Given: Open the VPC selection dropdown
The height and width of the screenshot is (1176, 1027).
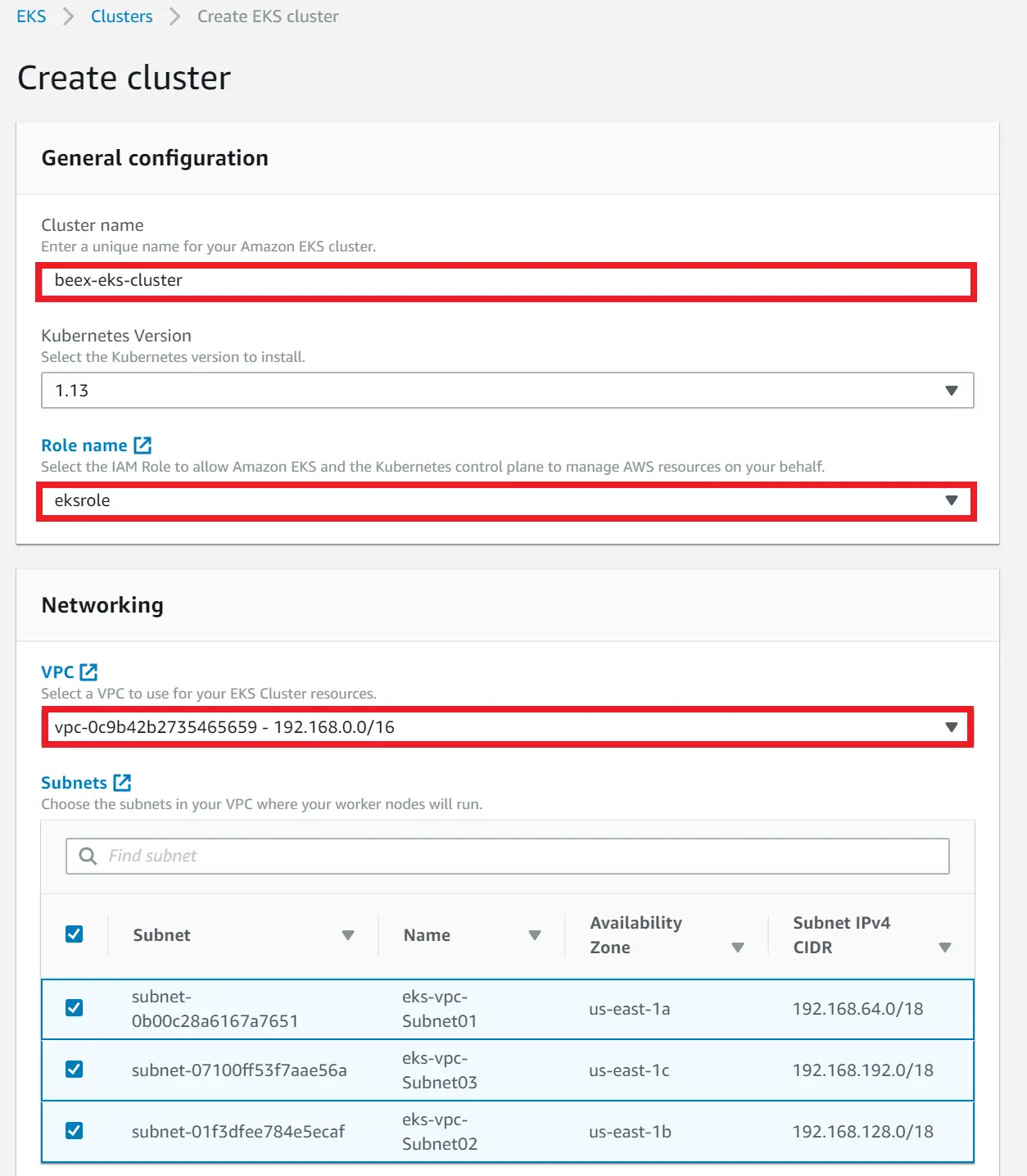Looking at the screenshot, I should click(508, 727).
